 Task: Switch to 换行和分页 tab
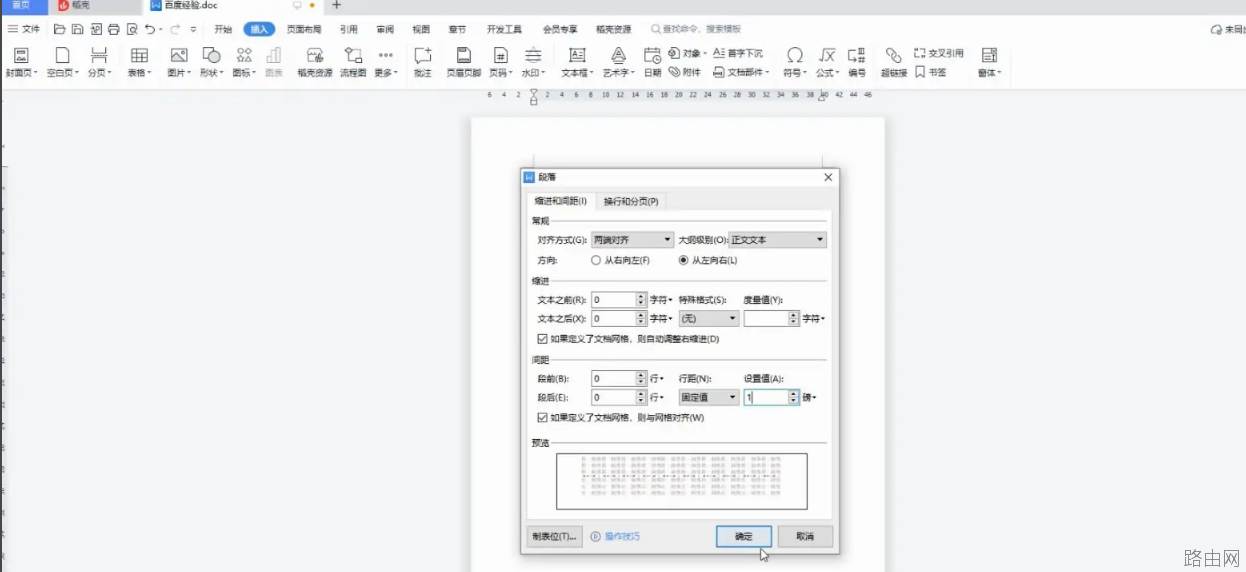[631, 201]
